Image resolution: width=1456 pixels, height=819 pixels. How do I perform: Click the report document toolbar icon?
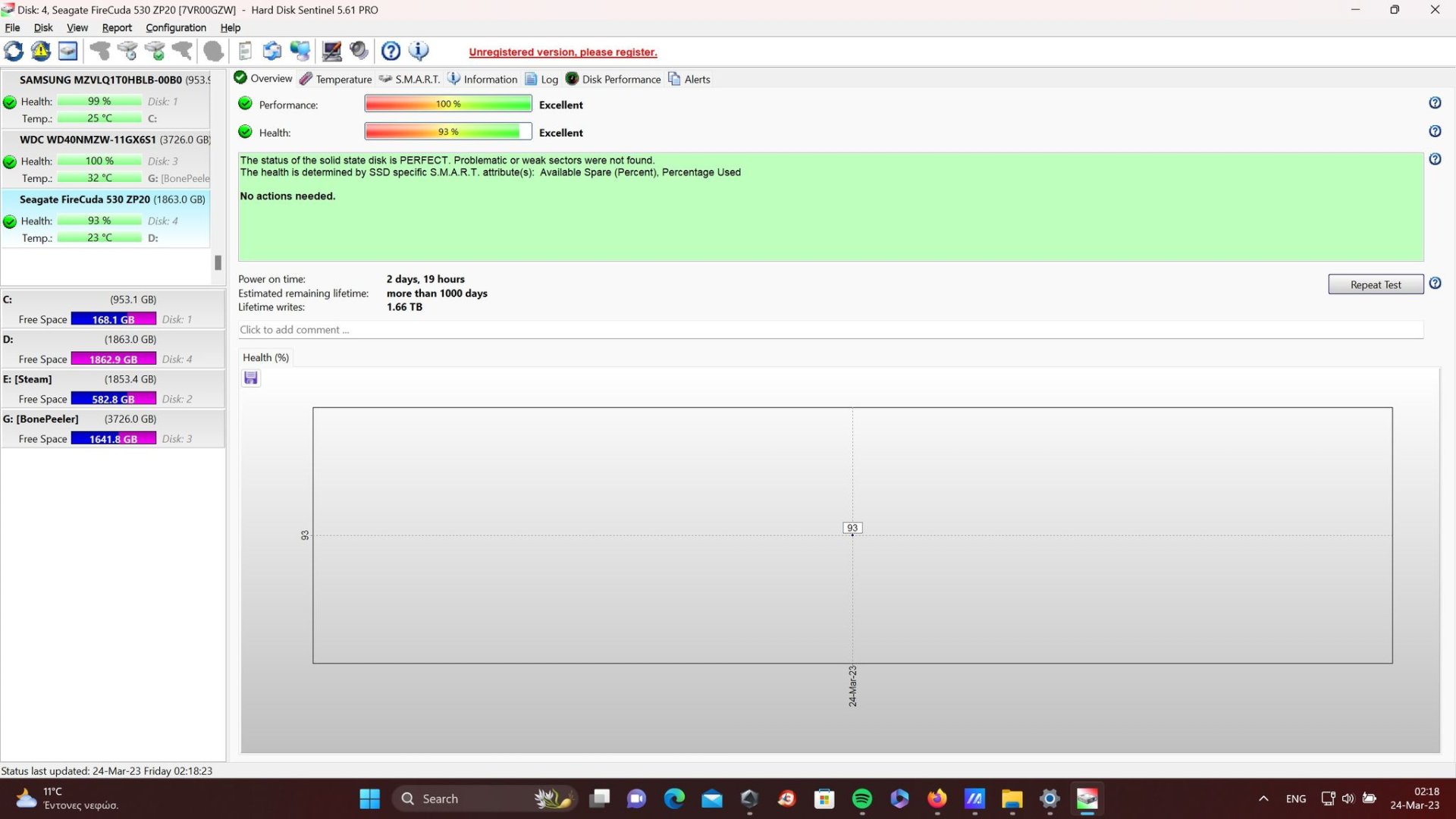(x=245, y=52)
